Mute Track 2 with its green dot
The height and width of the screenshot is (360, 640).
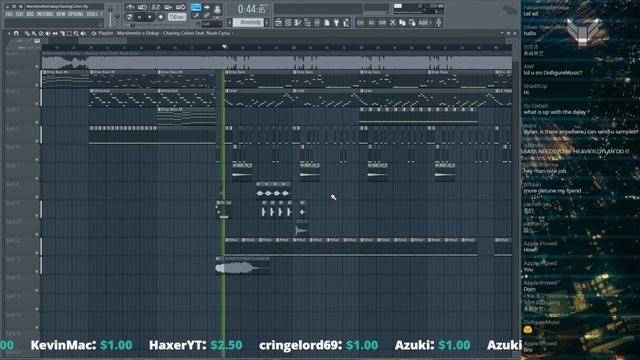point(37,85)
